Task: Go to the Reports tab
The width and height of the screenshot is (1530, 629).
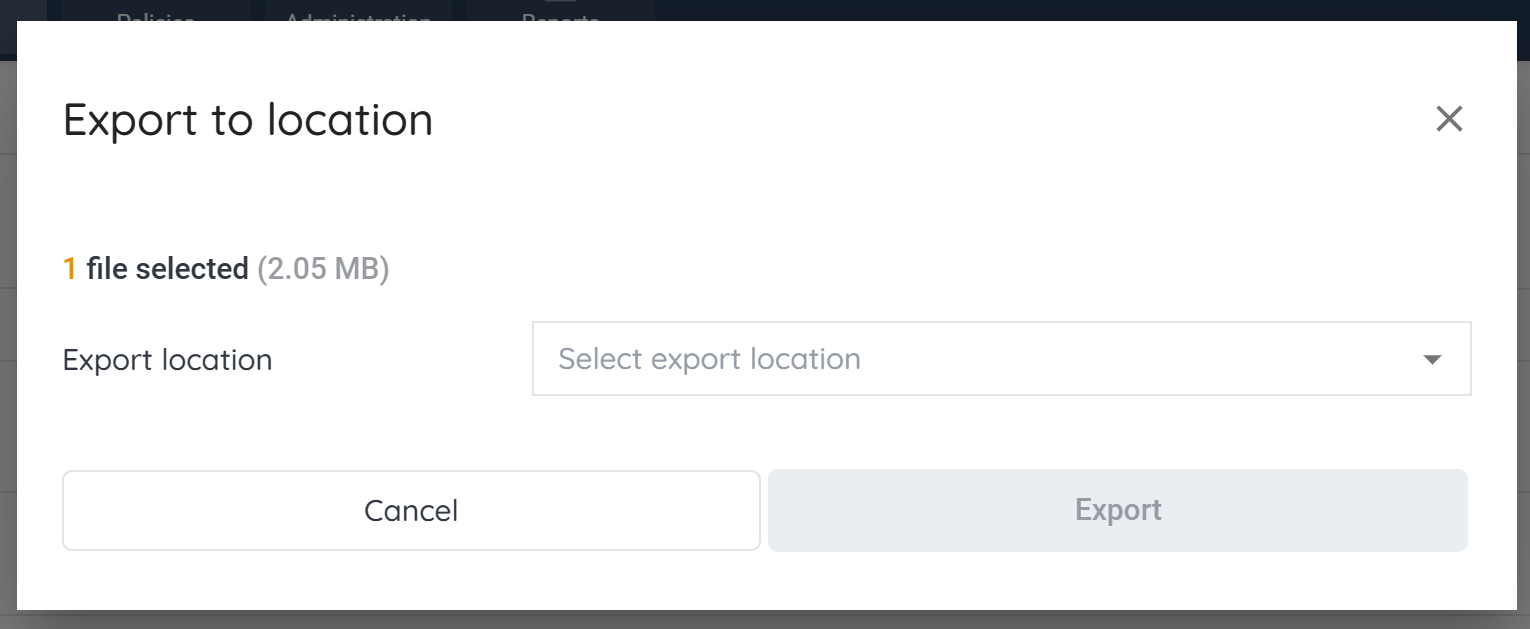Action: click(560, 14)
